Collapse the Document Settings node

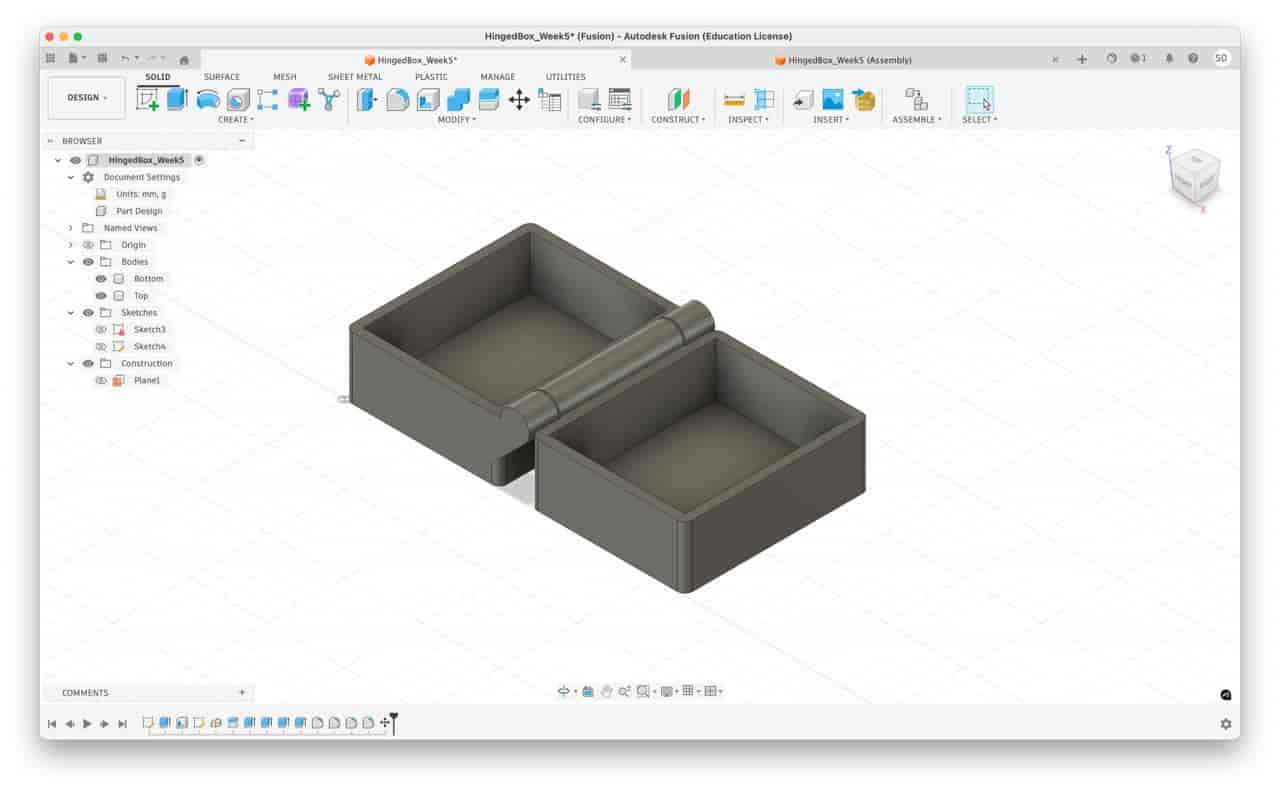click(x=71, y=177)
